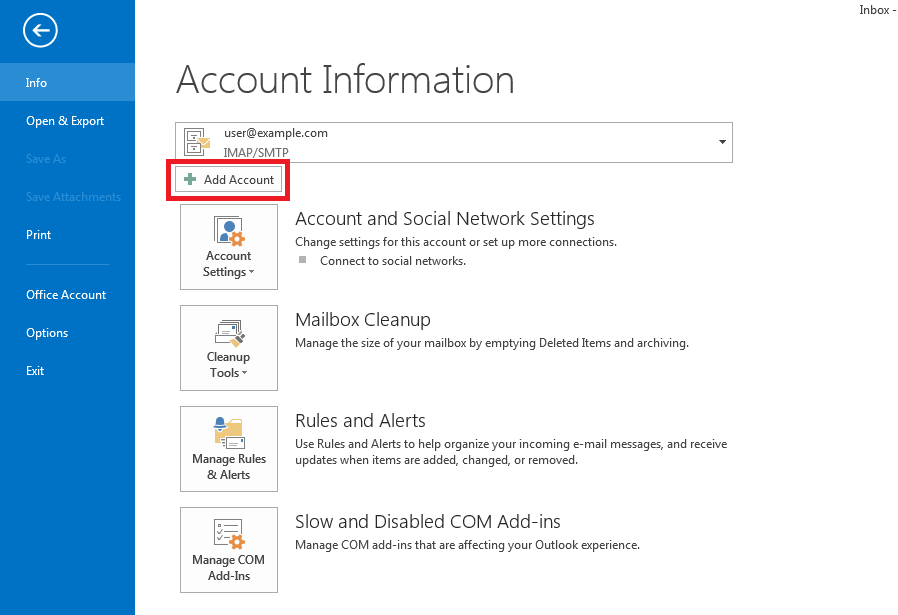This screenshot has width=898, height=615.
Task: Expand the arrow beside the Account Settings label
Action: pos(251,273)
